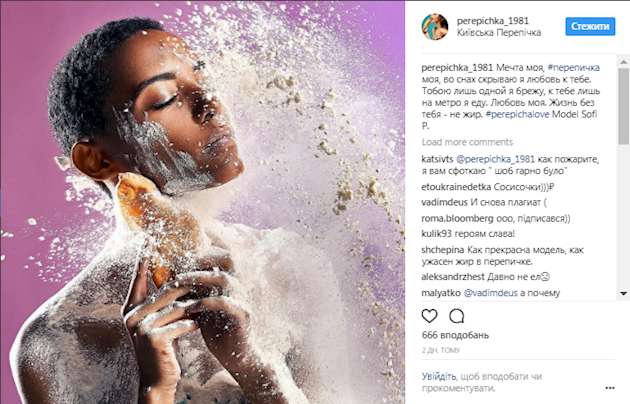The image size is (630, 404).
Task: Open the Київська Перепічка location link
Action: (x=499, y=33)
